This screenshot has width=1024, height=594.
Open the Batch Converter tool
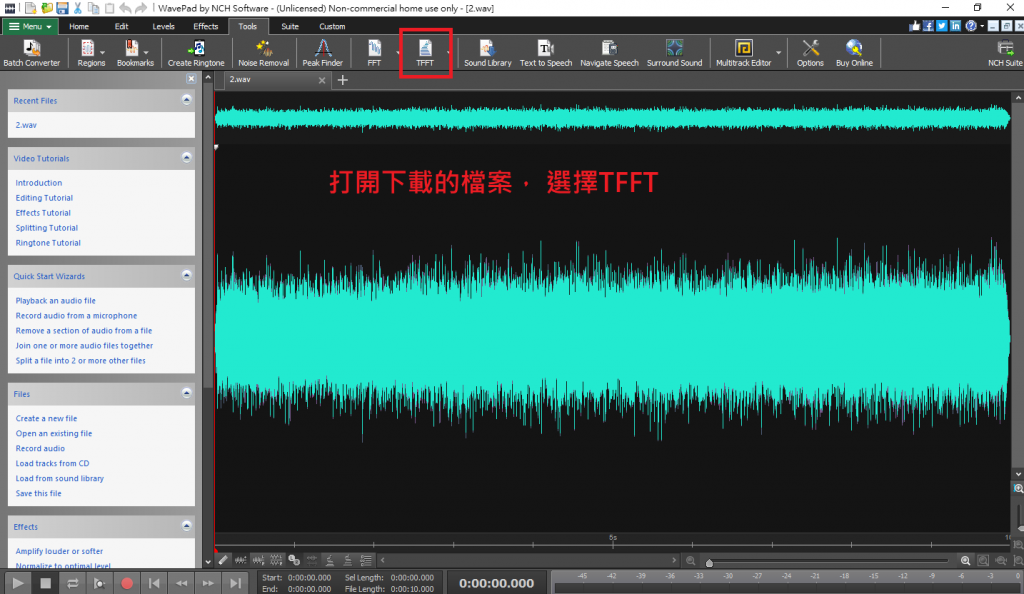click(31, 53)
